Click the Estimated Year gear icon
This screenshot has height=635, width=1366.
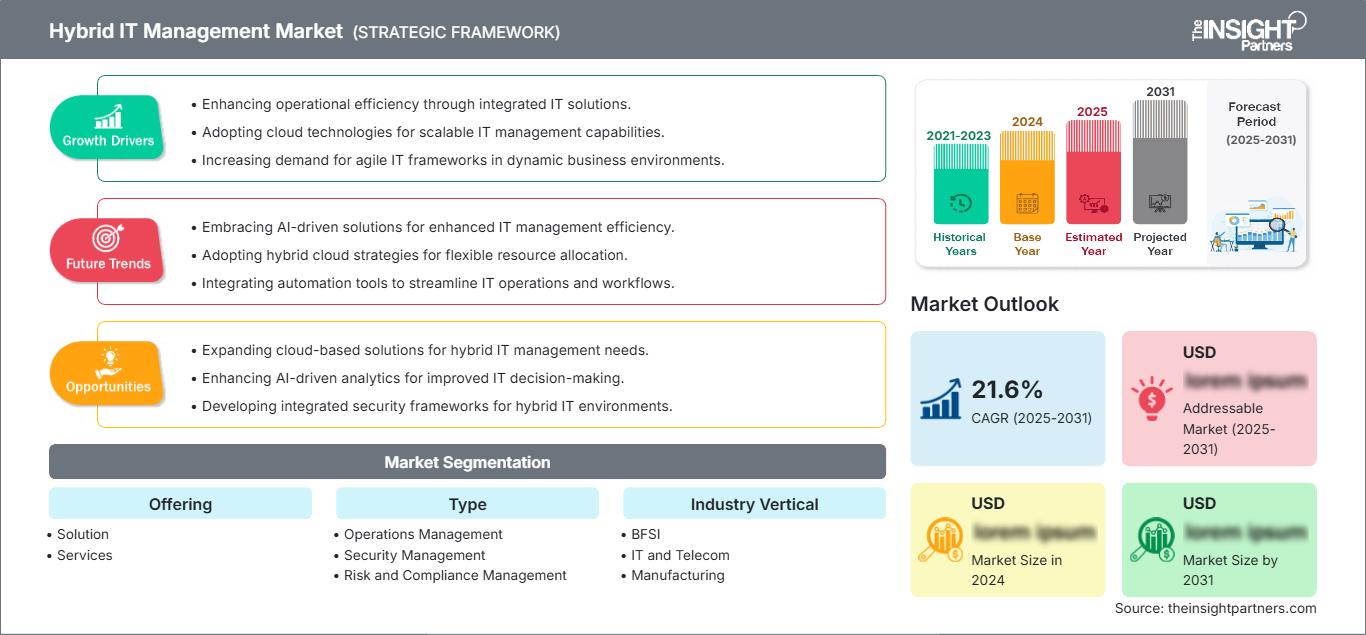coord(1093,204)
